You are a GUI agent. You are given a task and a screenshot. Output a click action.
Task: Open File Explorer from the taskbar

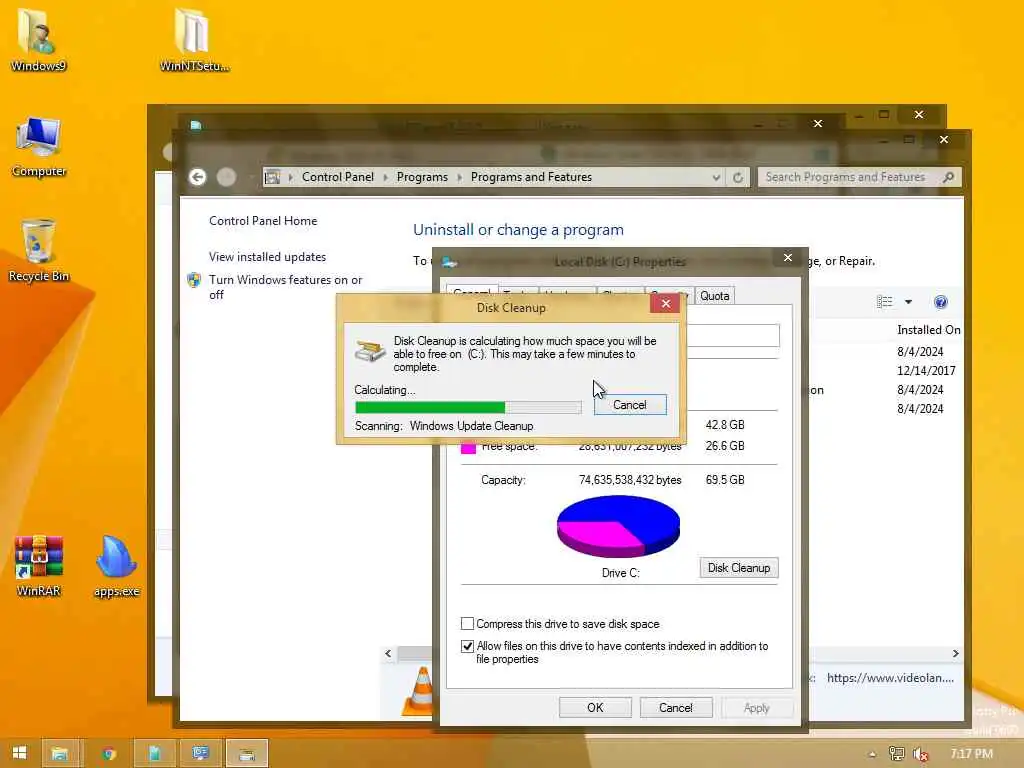[60, 753]
